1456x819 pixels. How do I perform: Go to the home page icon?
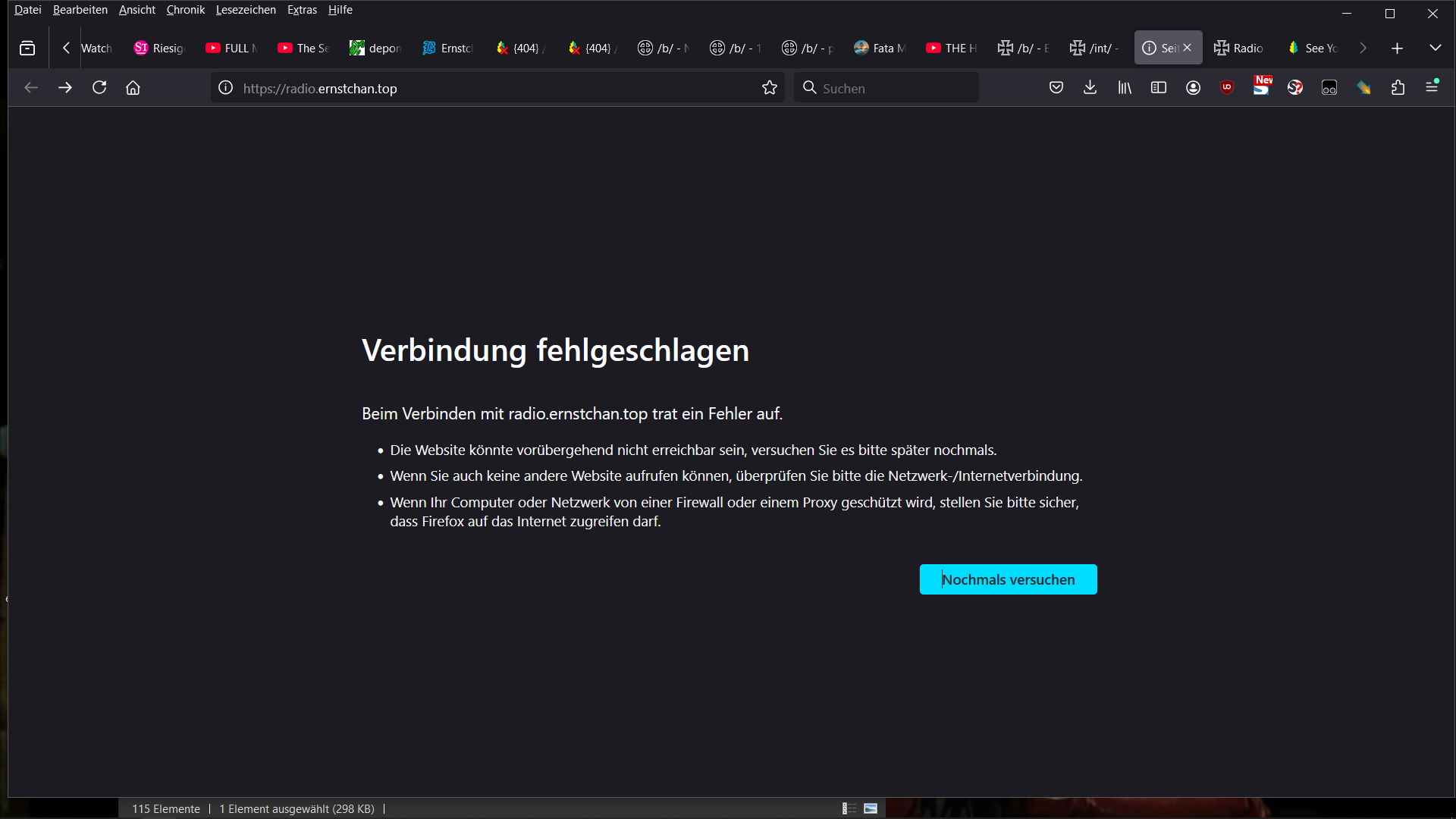click(133, 88)
